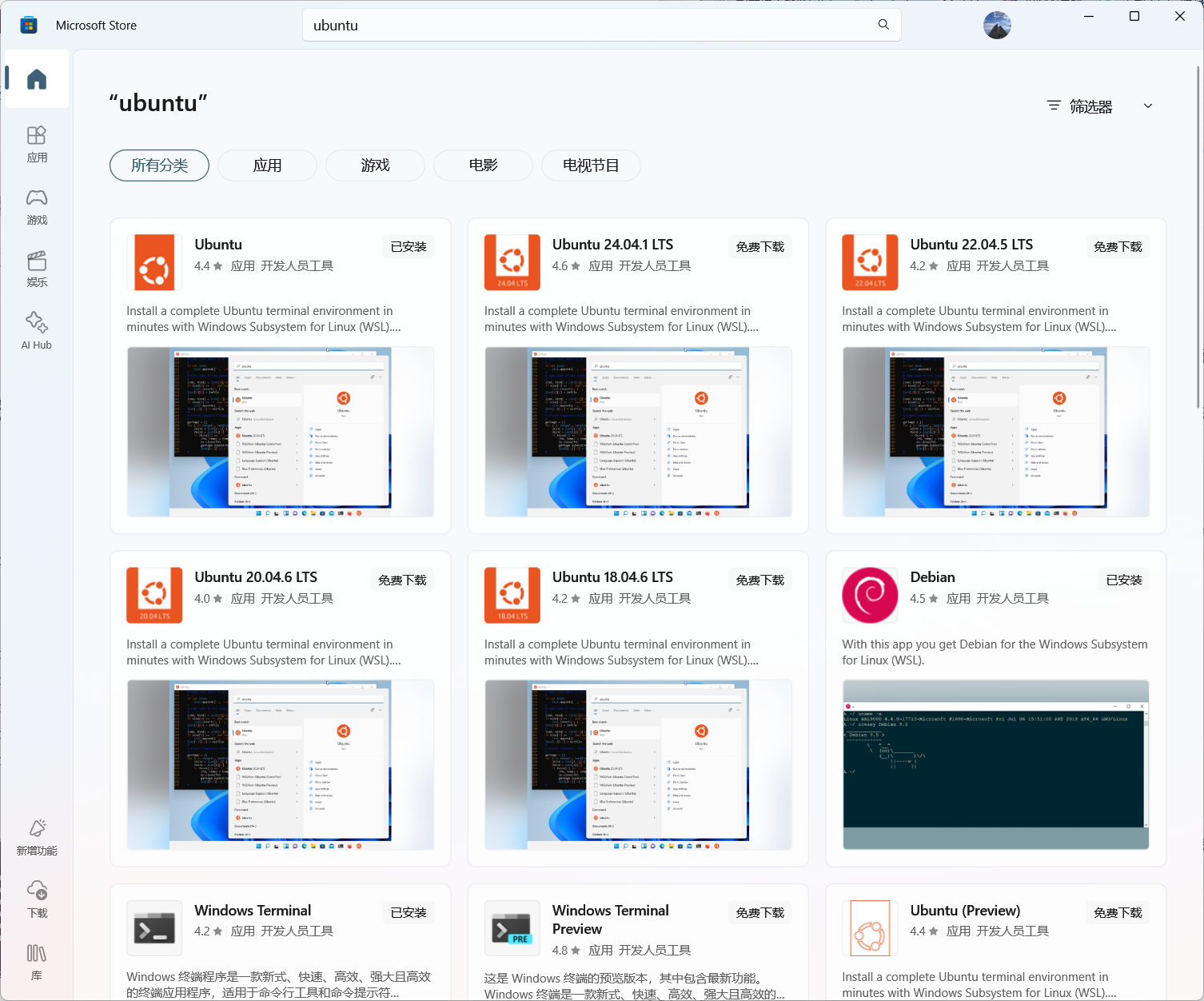Open the Debian terminal screenshot thumbnail
1204x1001 pixels.
[995, 764]
